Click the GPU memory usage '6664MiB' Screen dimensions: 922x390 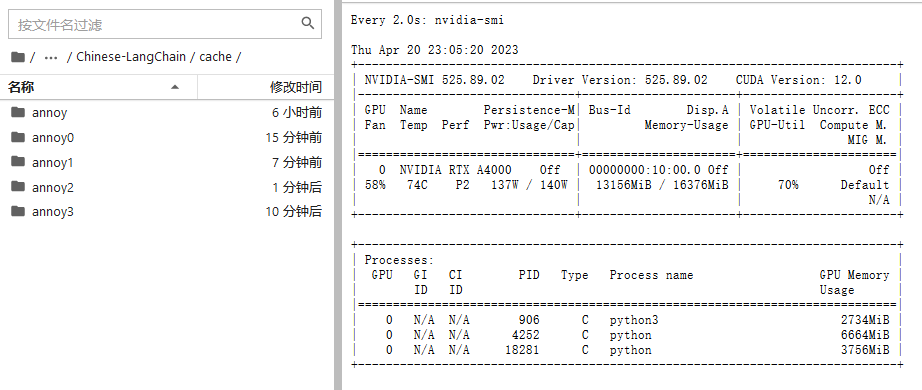(864, 335)
